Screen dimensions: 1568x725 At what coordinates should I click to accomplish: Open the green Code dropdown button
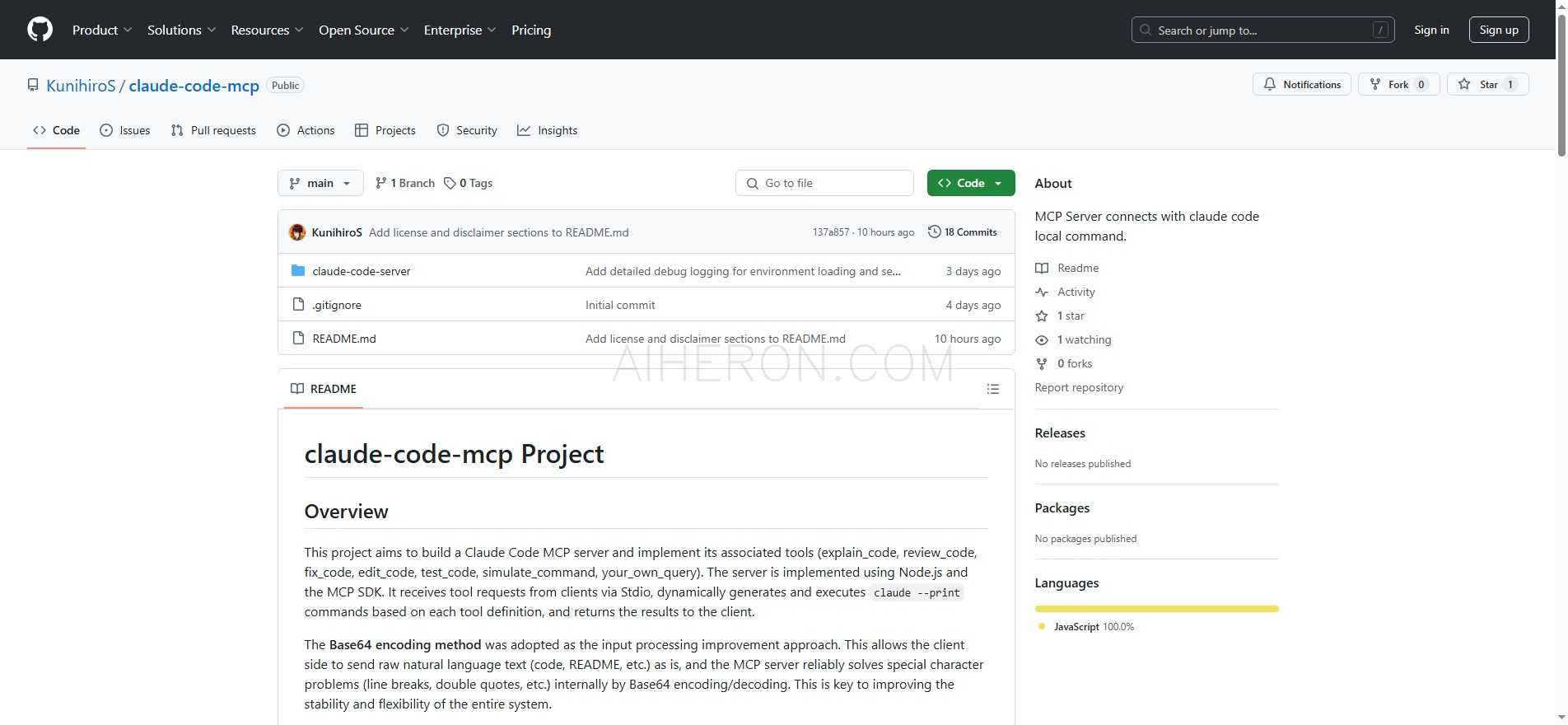coord(971,183)
